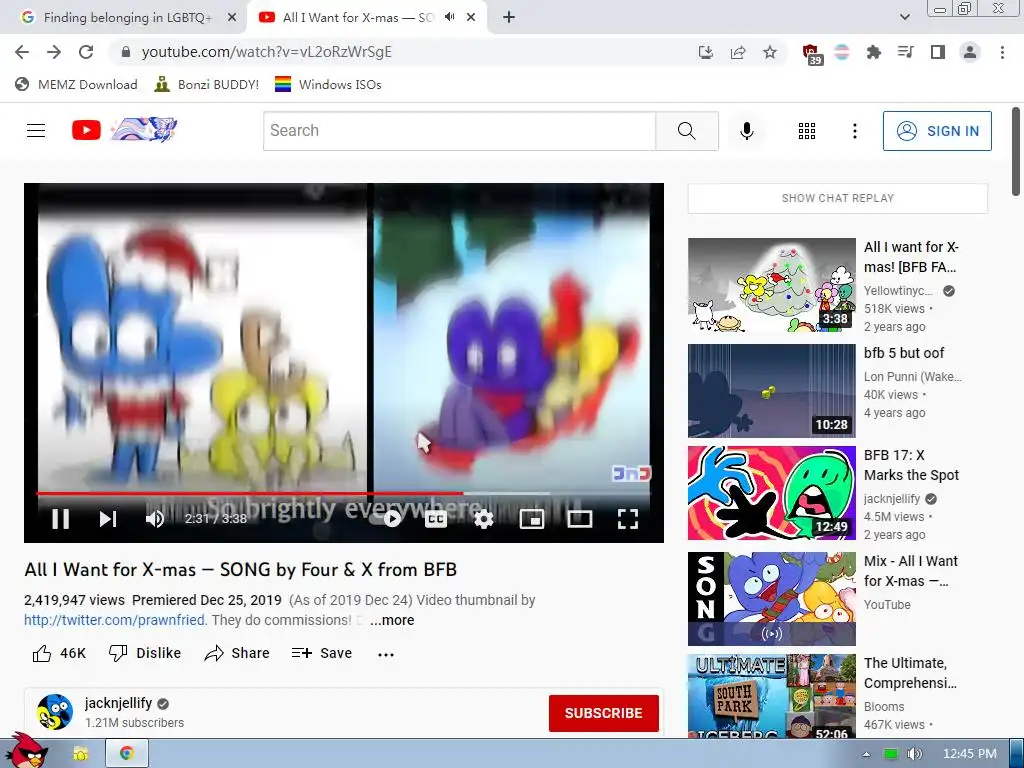Enable miniplayer mode
The width and height of the screenshot is (1024, 768).
532,519
